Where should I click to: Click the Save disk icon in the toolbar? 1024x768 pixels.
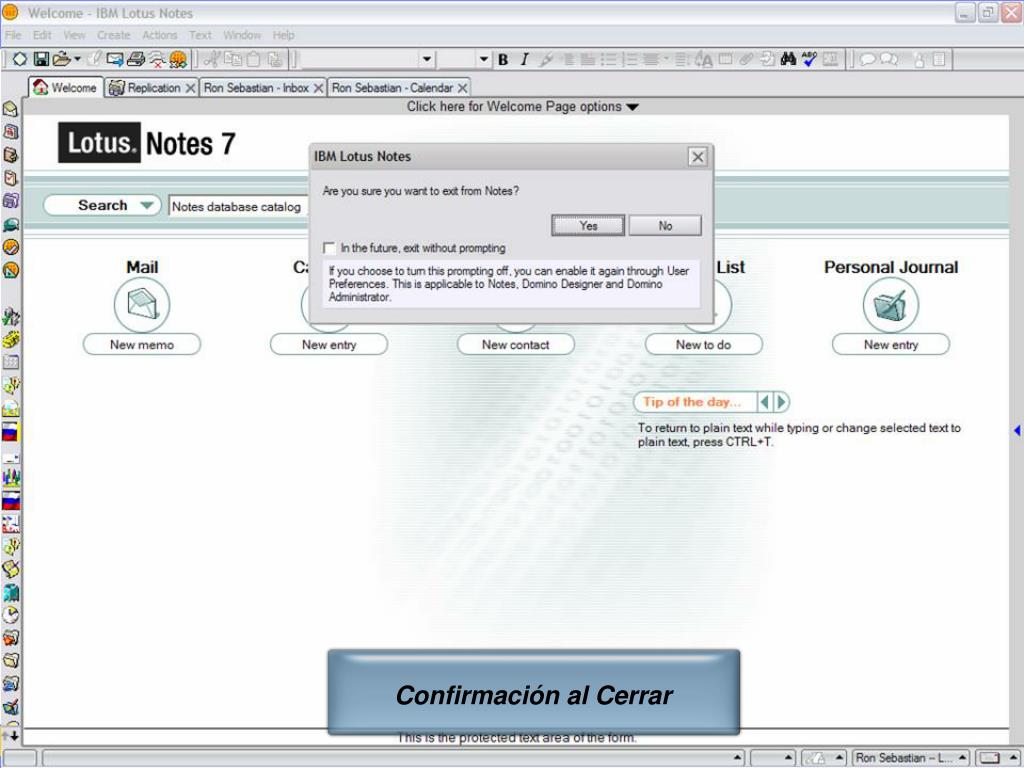[41, 59]
